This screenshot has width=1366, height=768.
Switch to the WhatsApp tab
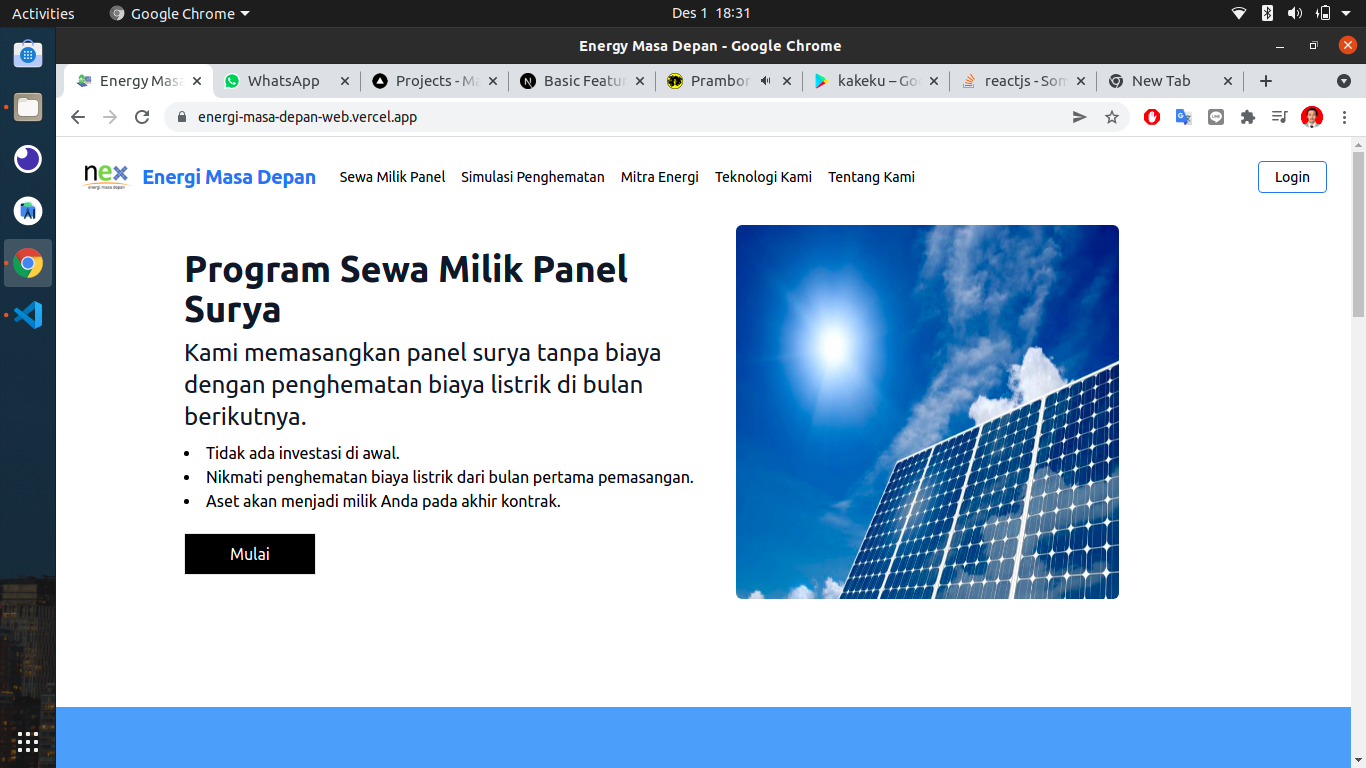tap(283, 81)
